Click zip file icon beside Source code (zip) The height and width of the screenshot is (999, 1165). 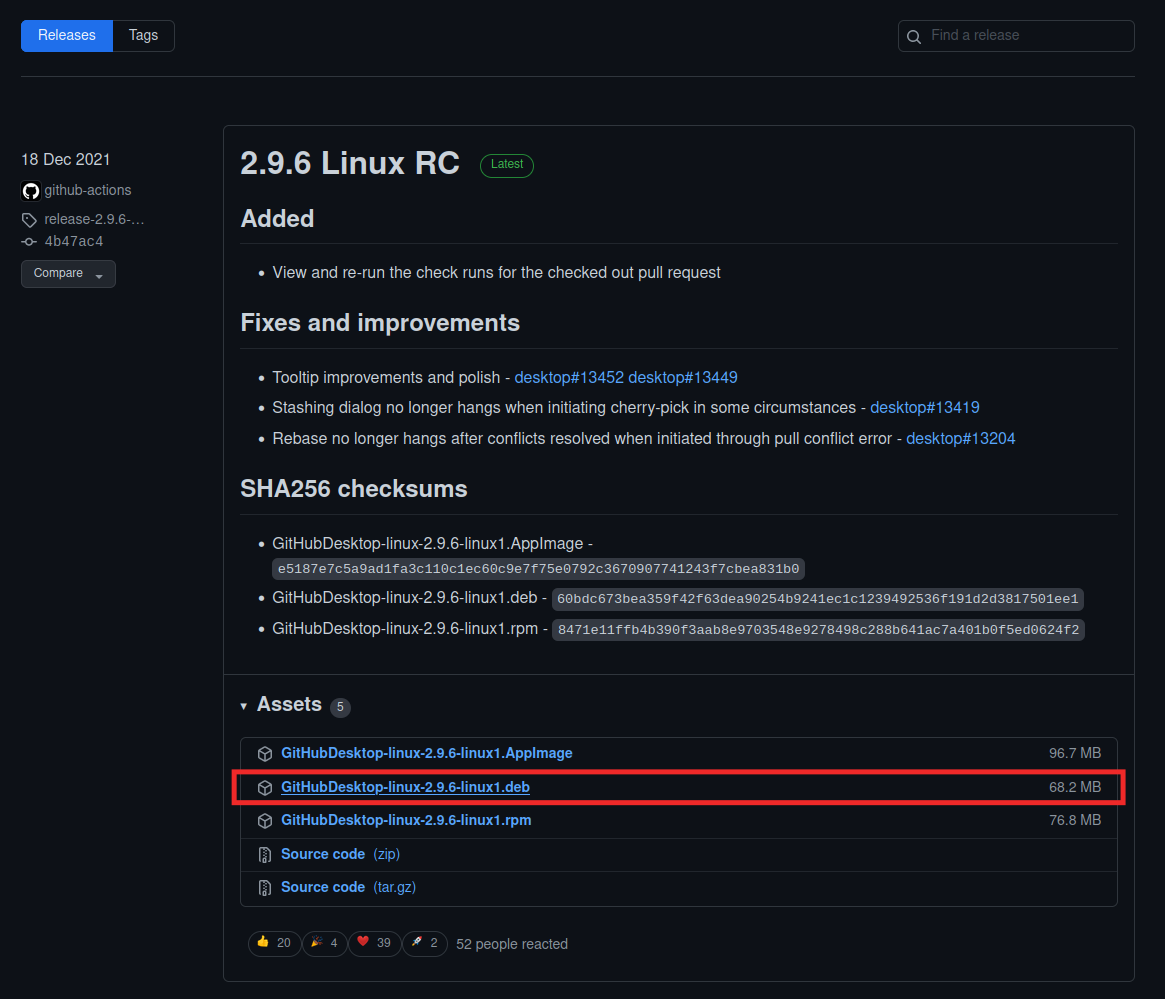[x=265, y=855]
